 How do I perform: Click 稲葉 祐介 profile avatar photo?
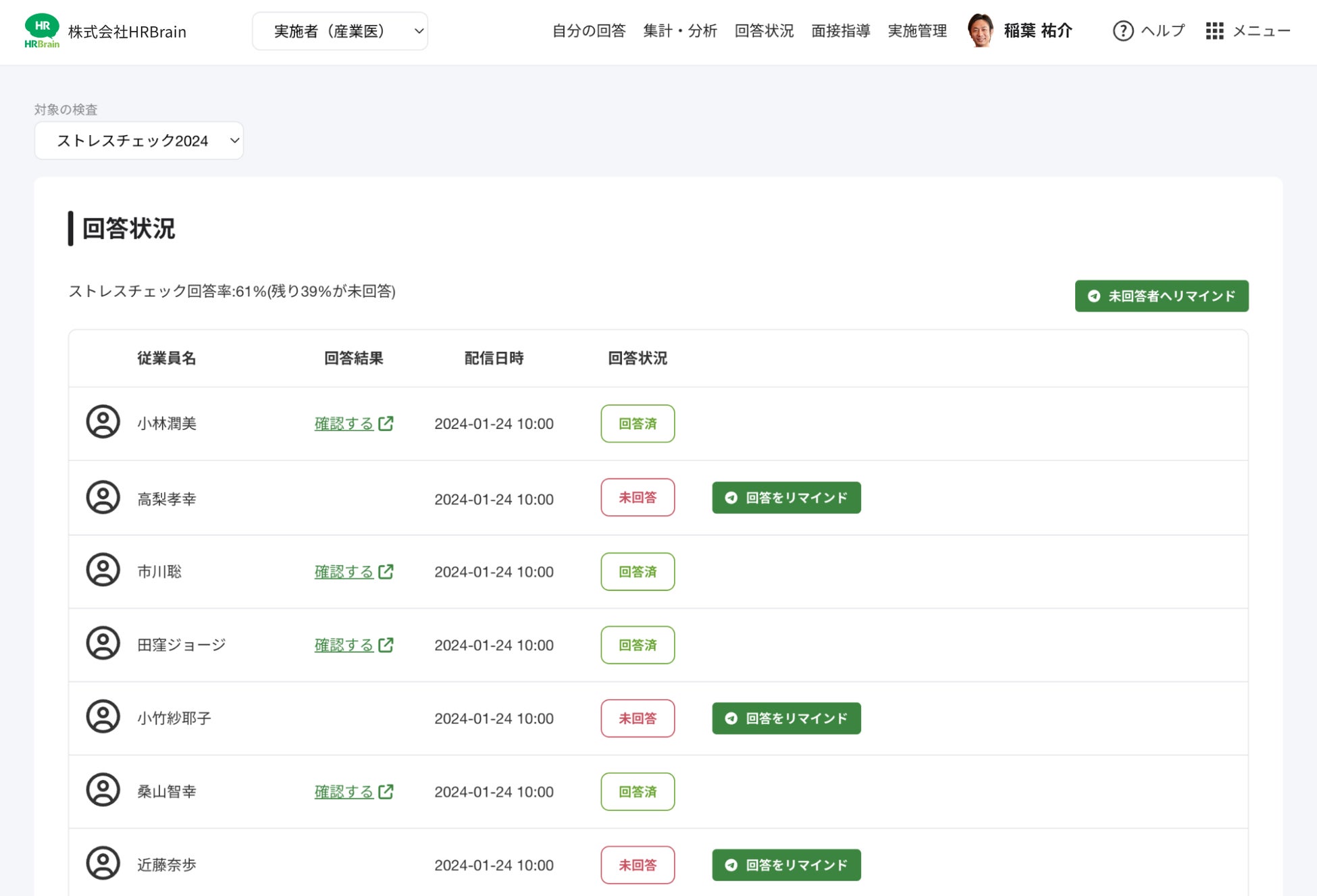click(x=980, y=31)
